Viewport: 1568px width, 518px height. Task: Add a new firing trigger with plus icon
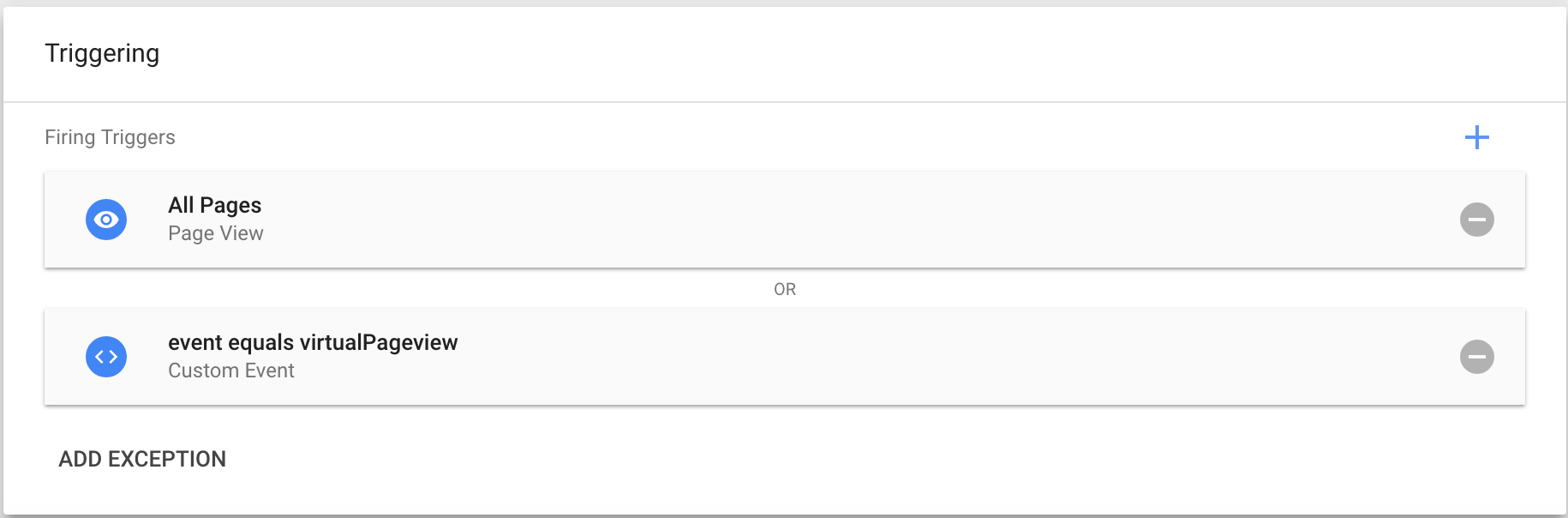(1476, 137)
